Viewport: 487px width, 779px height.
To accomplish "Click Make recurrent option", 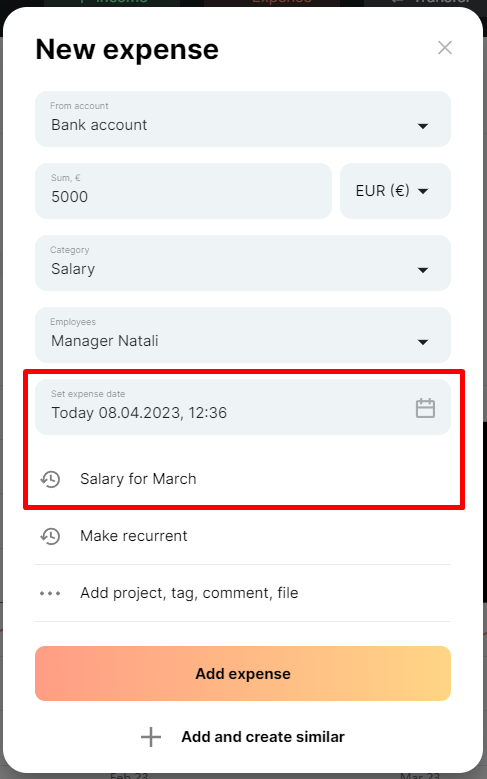I will [134, 536].
